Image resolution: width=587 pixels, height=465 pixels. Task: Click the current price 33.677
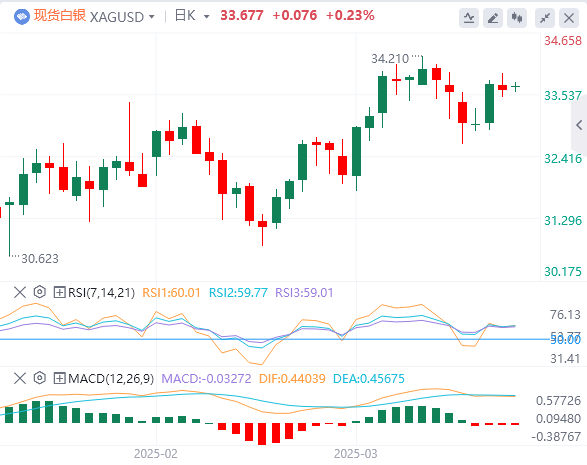coord(242,16)
